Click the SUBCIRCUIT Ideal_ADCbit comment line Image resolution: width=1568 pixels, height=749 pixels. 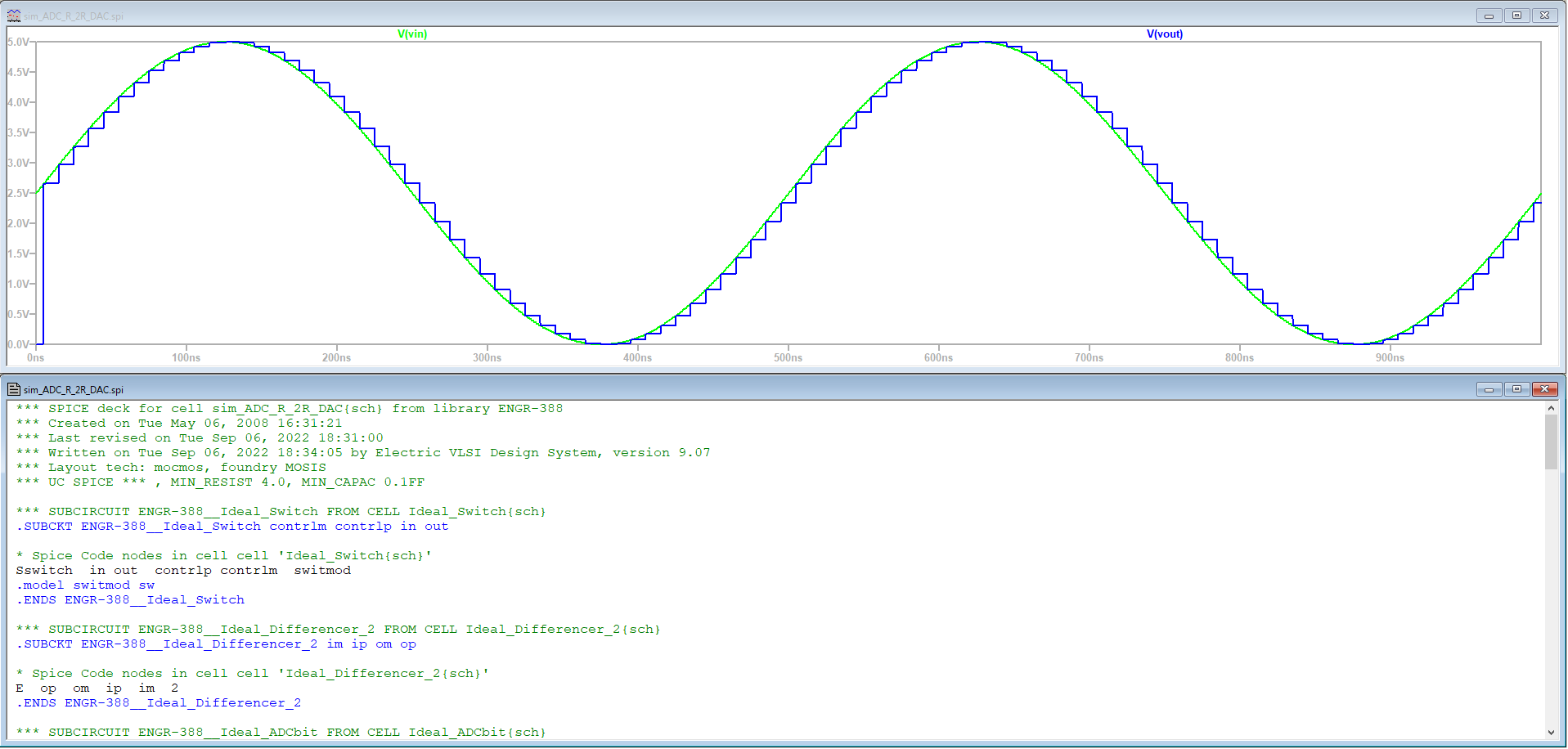pyautogui.click(x=281, y=733)
